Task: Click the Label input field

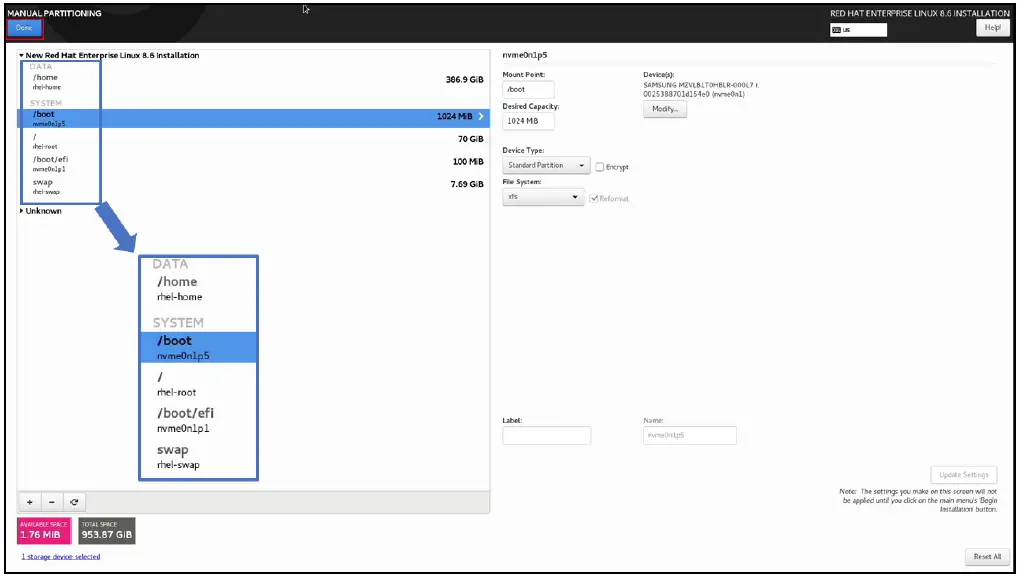Action: [x=546, y=436]
